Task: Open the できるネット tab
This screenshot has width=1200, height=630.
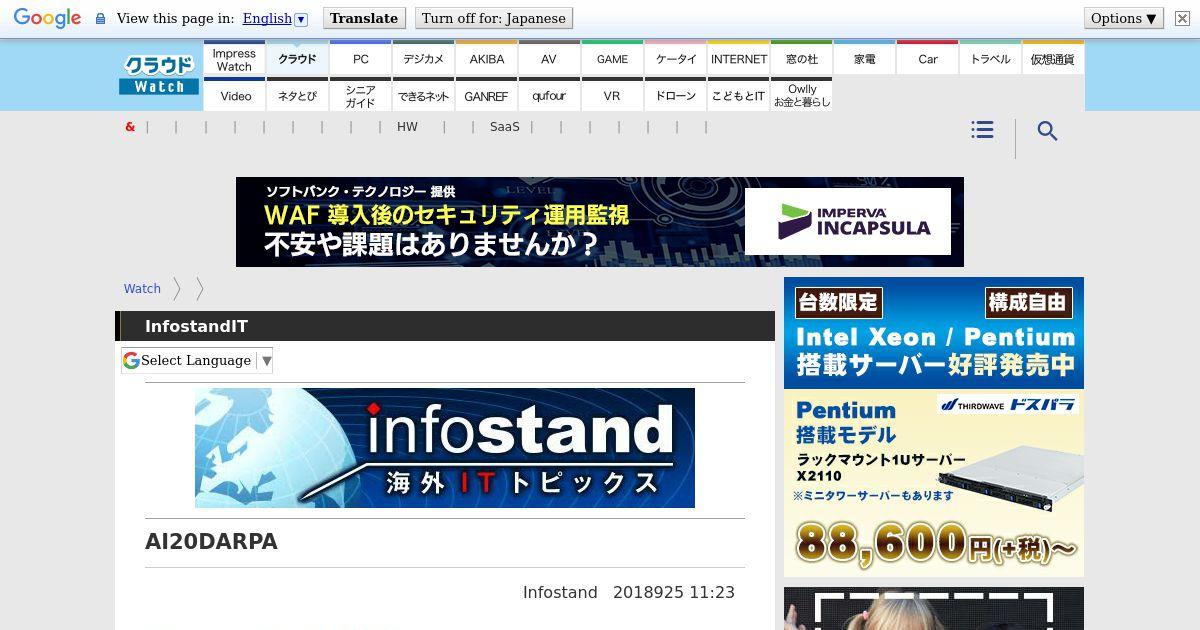Action: coord(424,95)
